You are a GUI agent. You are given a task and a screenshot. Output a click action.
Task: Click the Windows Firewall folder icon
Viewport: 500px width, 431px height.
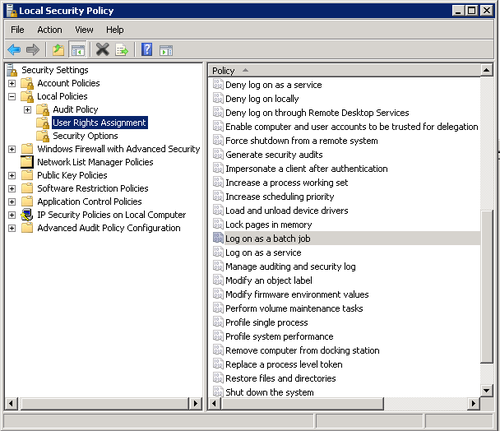click(x=27, y=149)
